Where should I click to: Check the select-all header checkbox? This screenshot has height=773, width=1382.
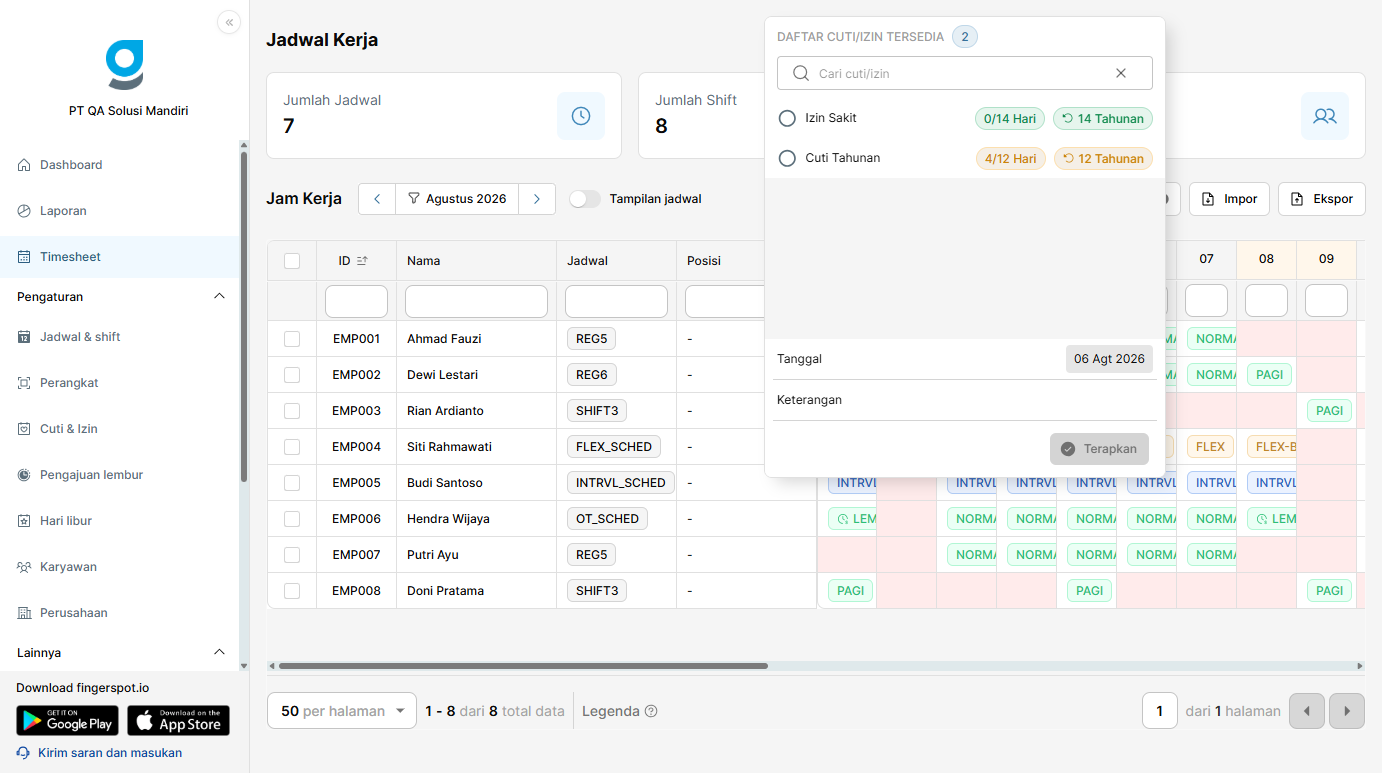click(x=292, y=261)
